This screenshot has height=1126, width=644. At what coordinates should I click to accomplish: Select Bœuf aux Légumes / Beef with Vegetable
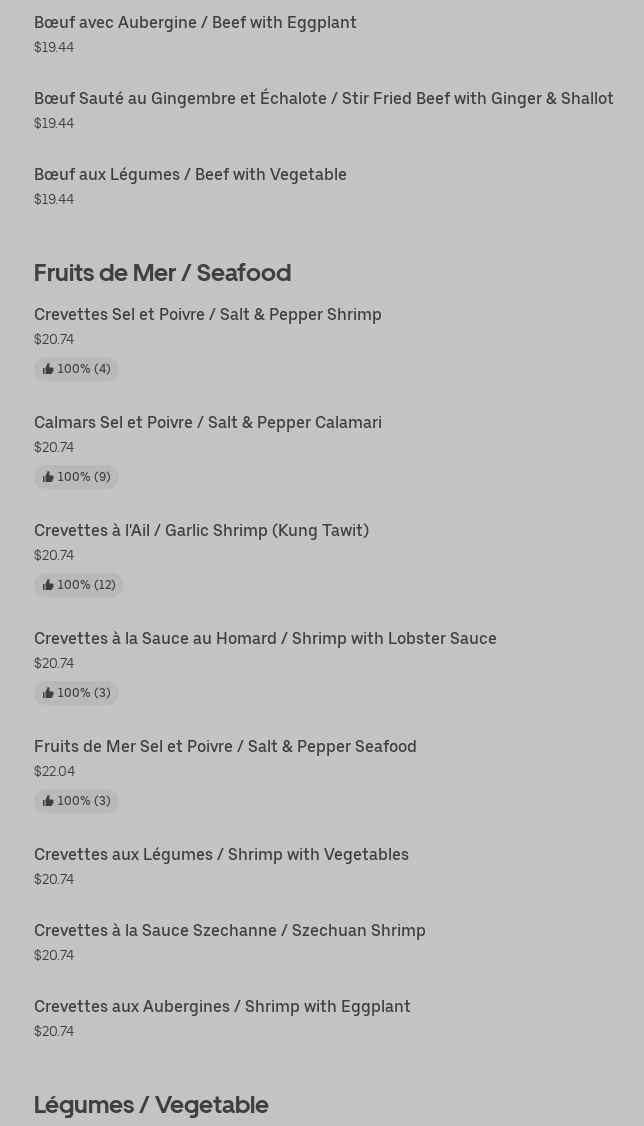(190, 174)
